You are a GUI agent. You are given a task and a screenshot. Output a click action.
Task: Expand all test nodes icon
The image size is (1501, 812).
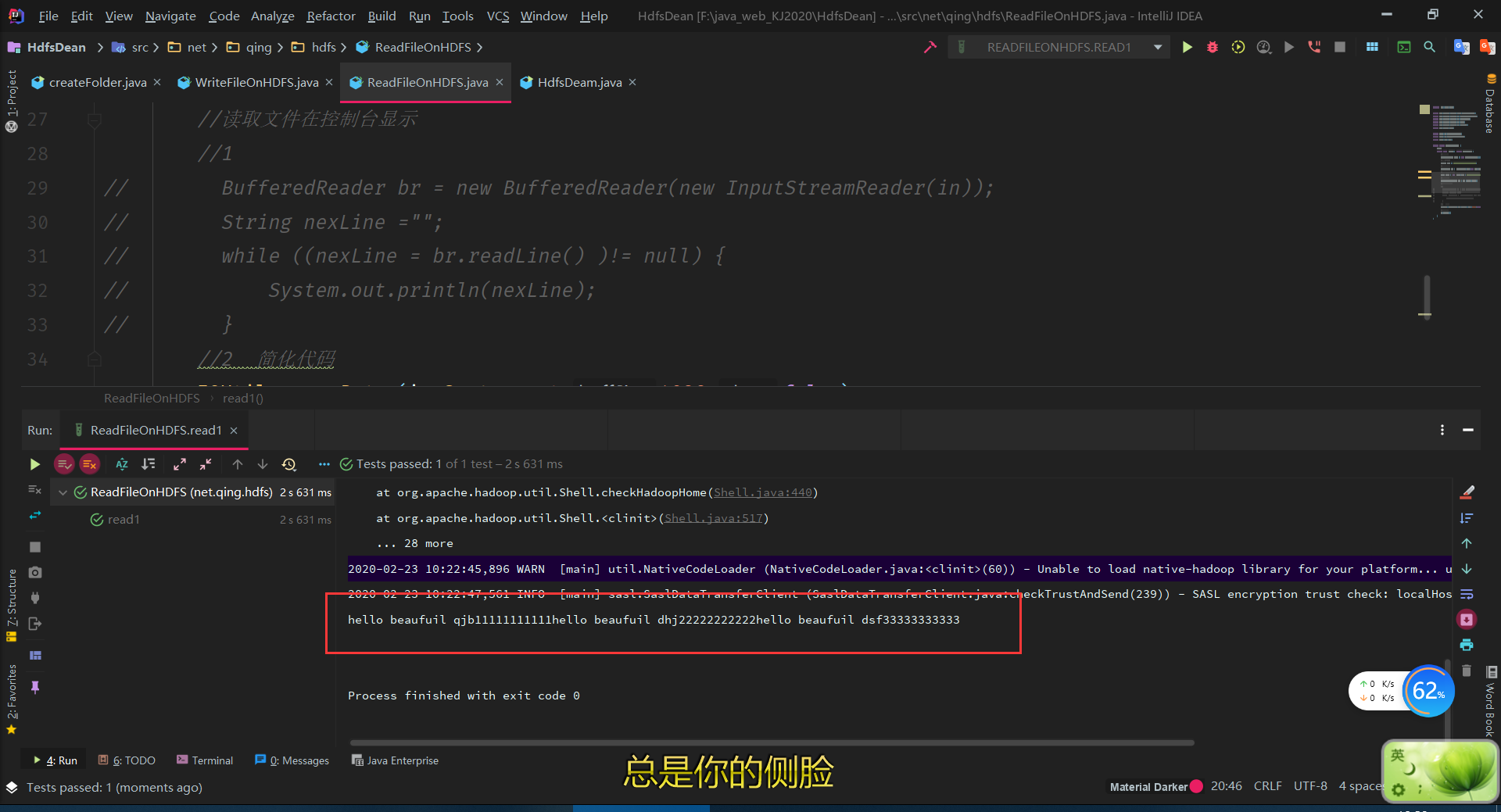tap(180, 464)
